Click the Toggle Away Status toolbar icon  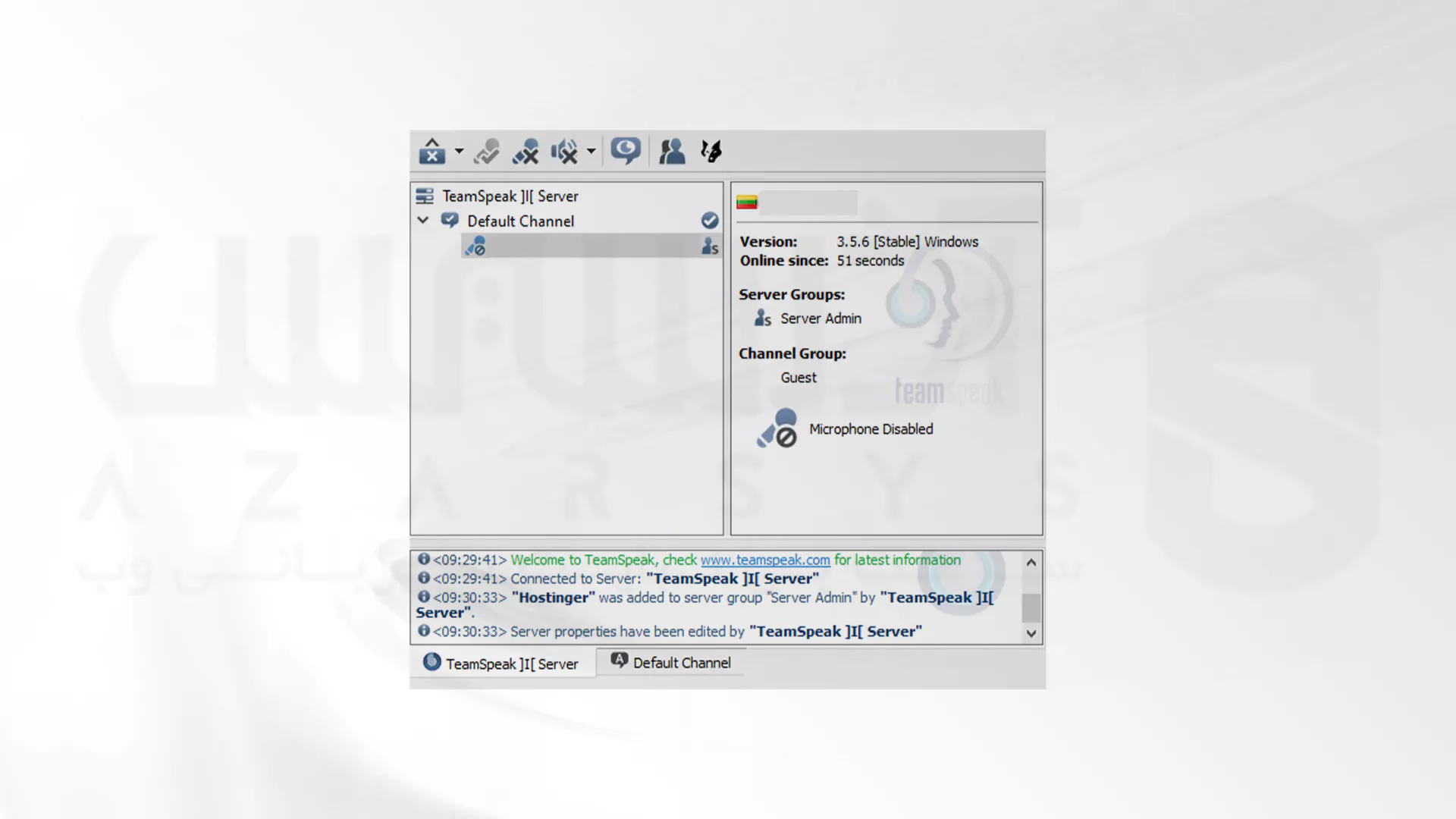click(x=431, y=151)
